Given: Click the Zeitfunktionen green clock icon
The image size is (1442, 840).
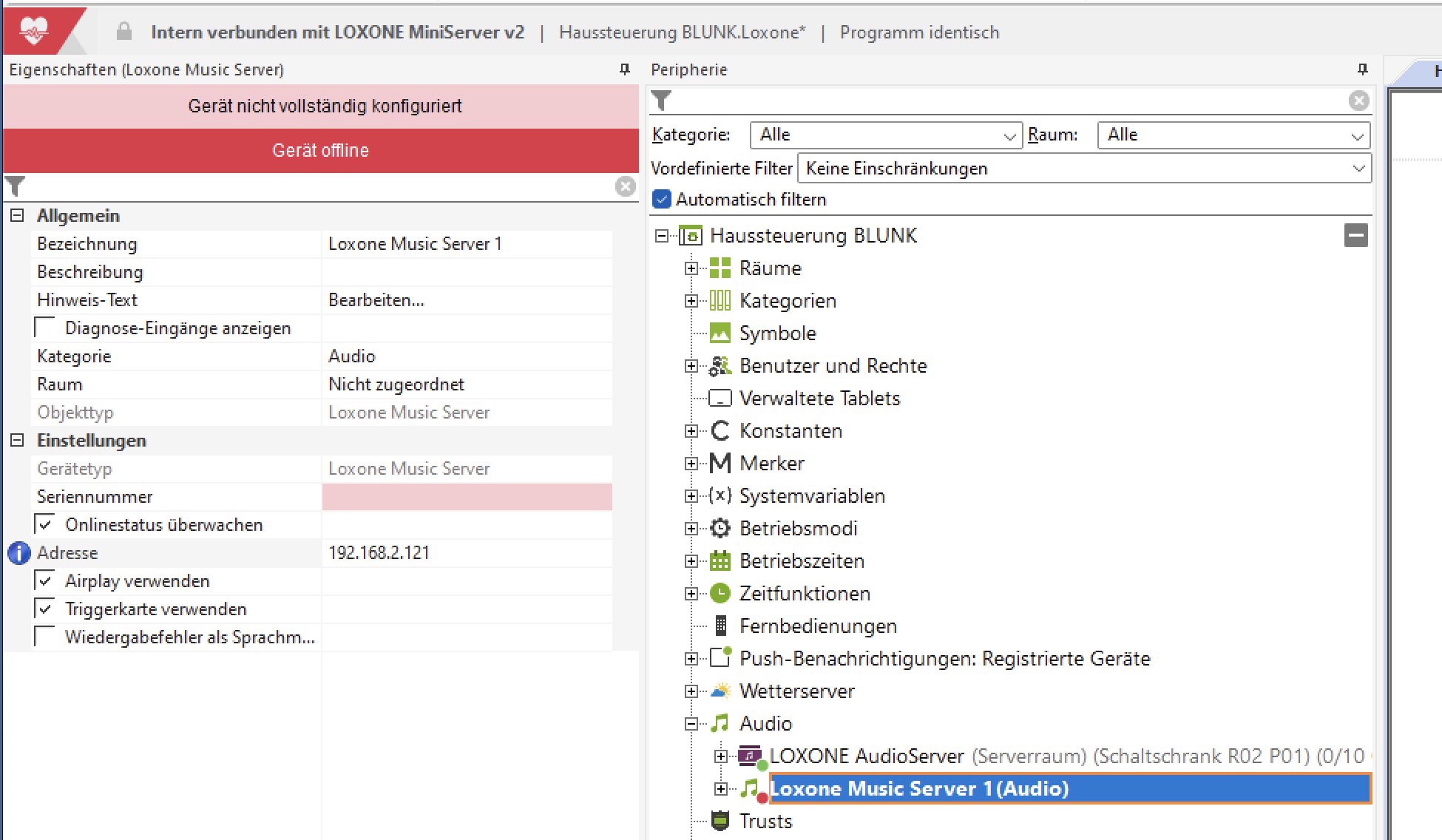Looking at the screenshot, I should click(720, 593).
